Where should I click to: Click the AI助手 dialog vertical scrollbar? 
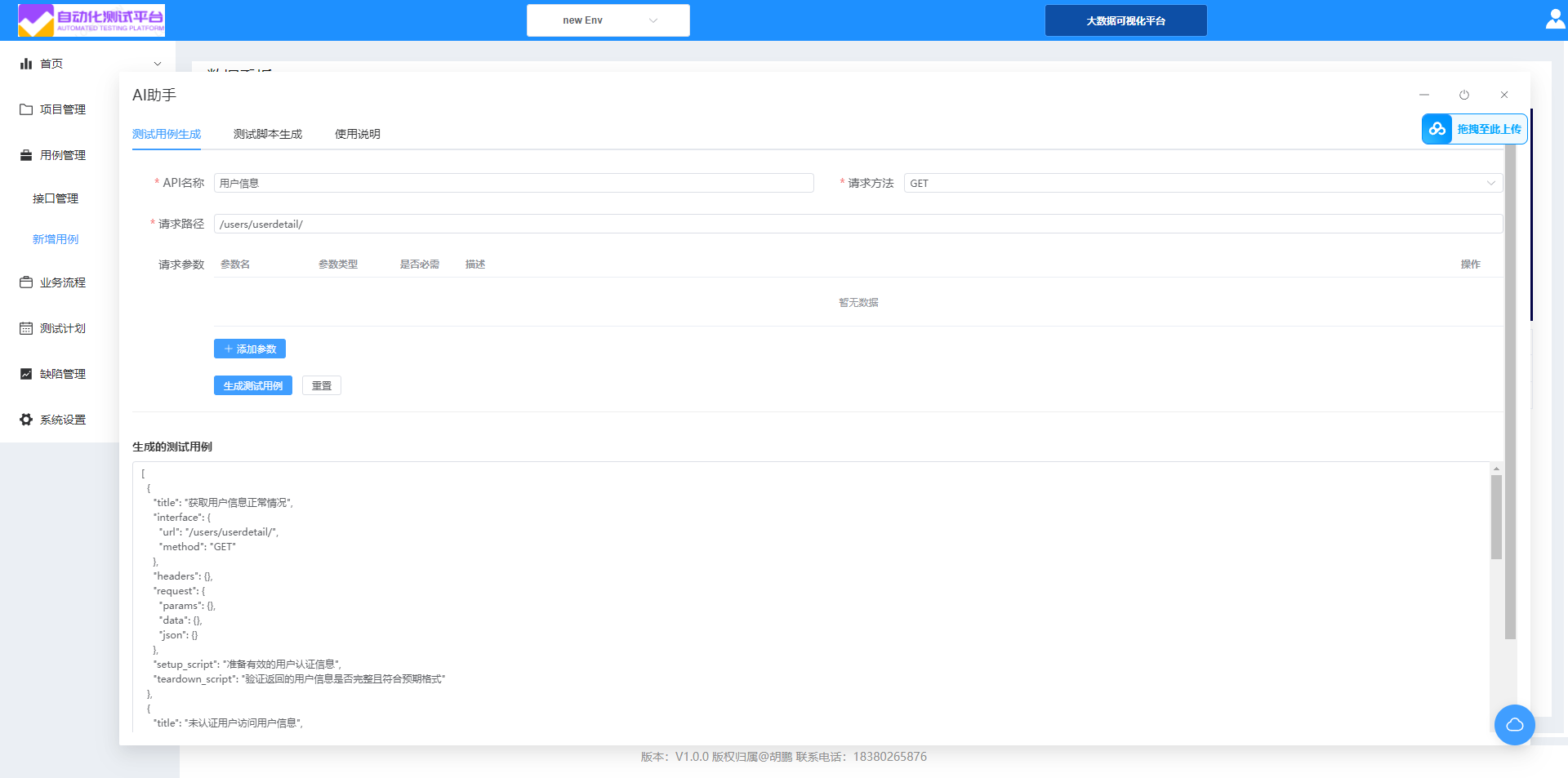tap(1510, 392)
